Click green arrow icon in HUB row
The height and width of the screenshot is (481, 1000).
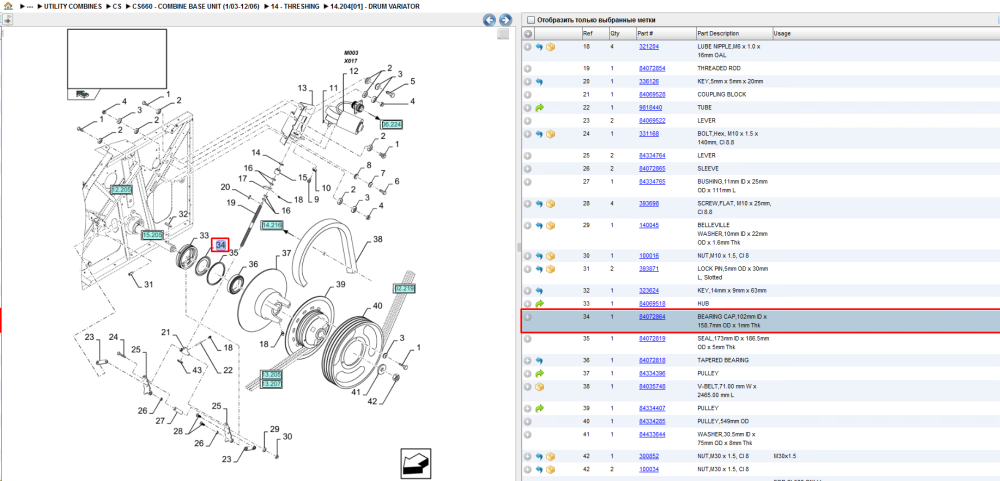pos(539,304)
